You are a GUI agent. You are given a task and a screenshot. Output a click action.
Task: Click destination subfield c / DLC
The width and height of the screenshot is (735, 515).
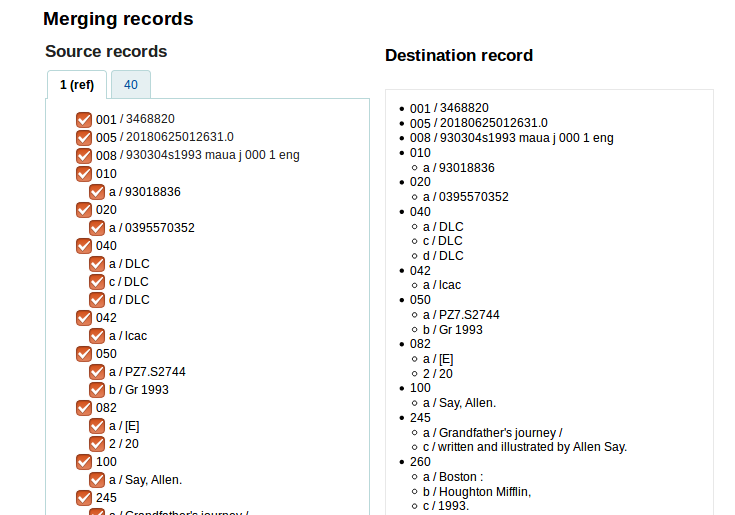pos(442,241)
